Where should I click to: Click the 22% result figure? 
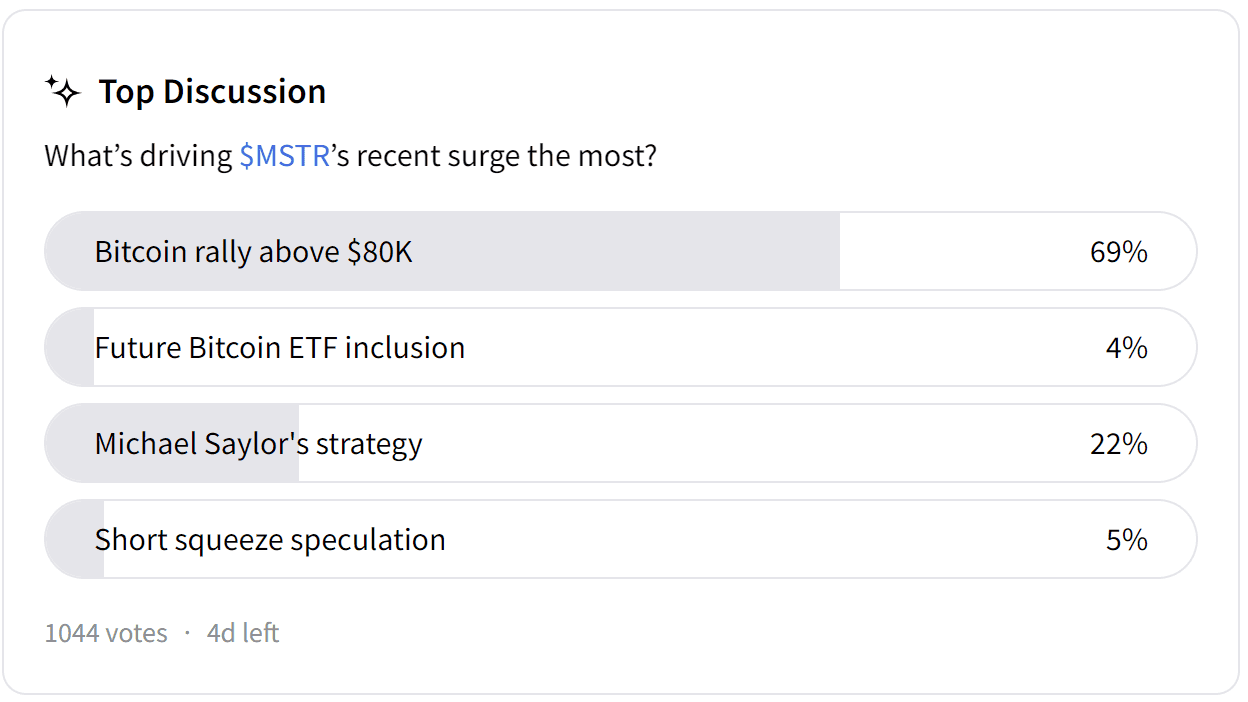click(1118, 443)
